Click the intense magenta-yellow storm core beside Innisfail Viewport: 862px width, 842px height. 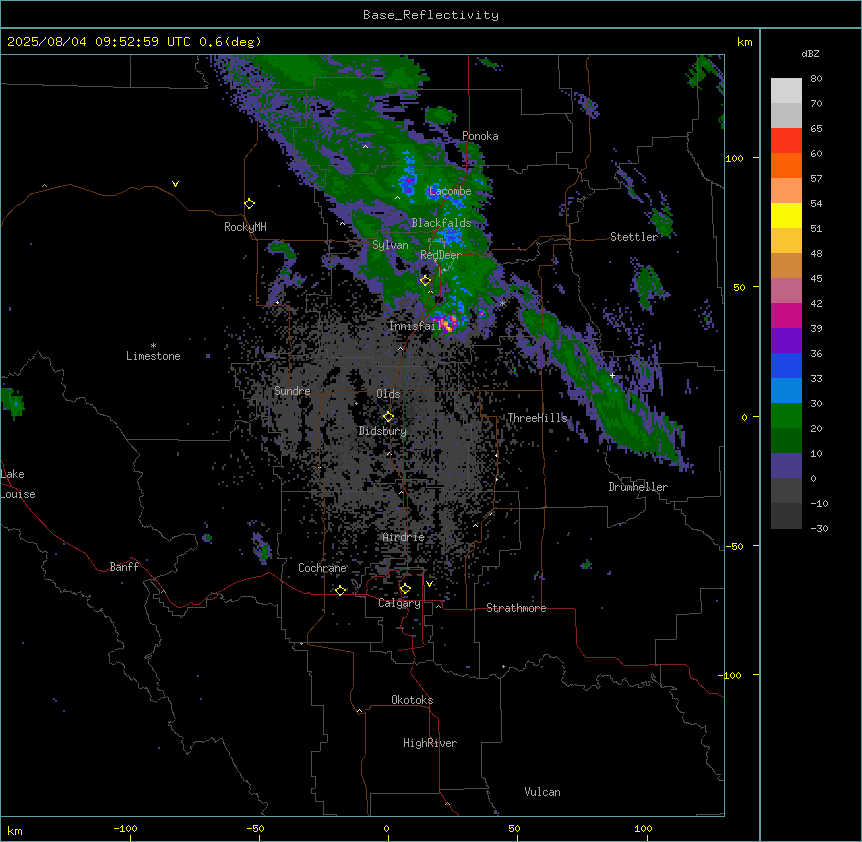446,323
